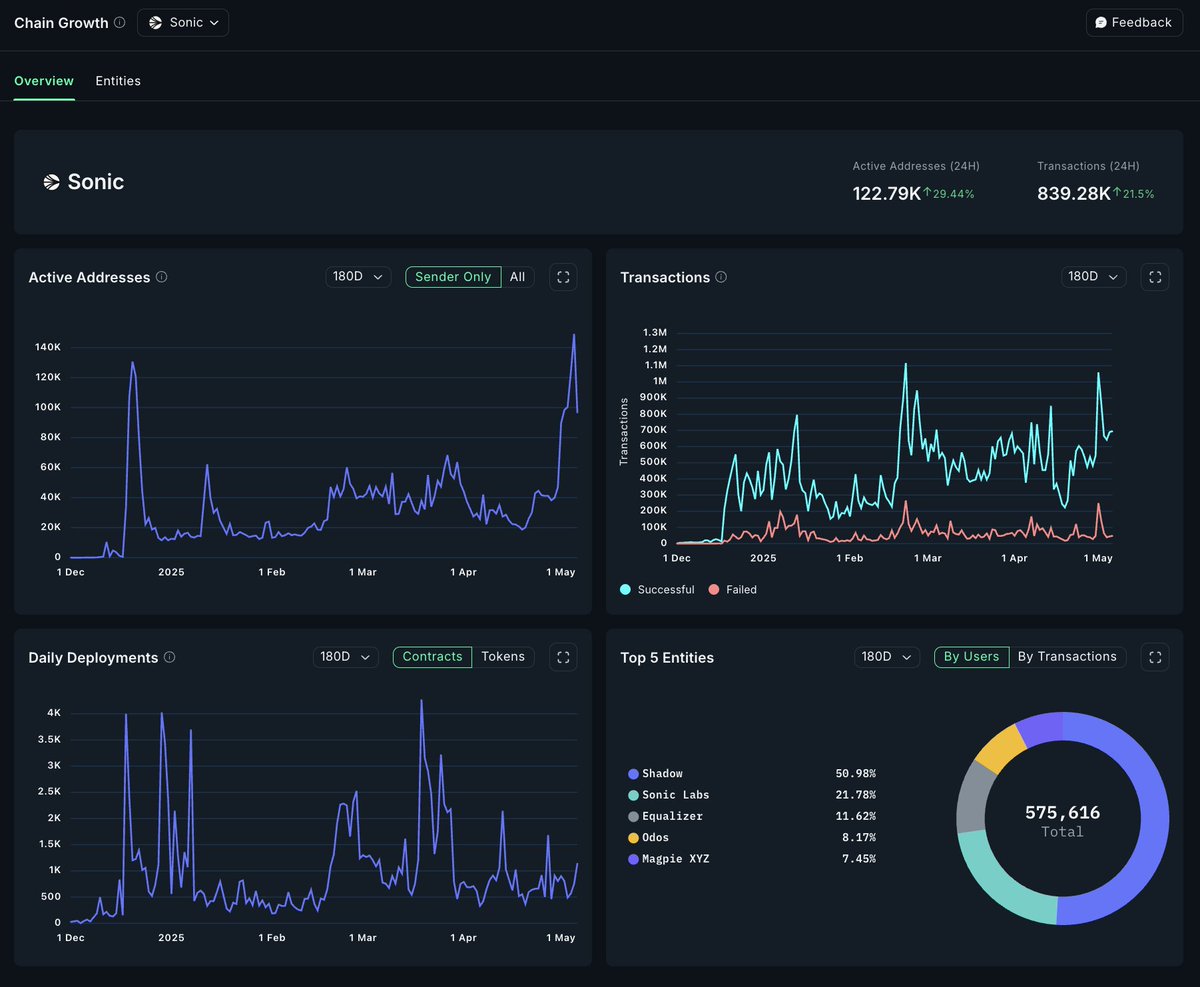Select Contracts in Daily Deployments
The width and height of the screenshot is (1200, 987).
click(x=432, y=657)
